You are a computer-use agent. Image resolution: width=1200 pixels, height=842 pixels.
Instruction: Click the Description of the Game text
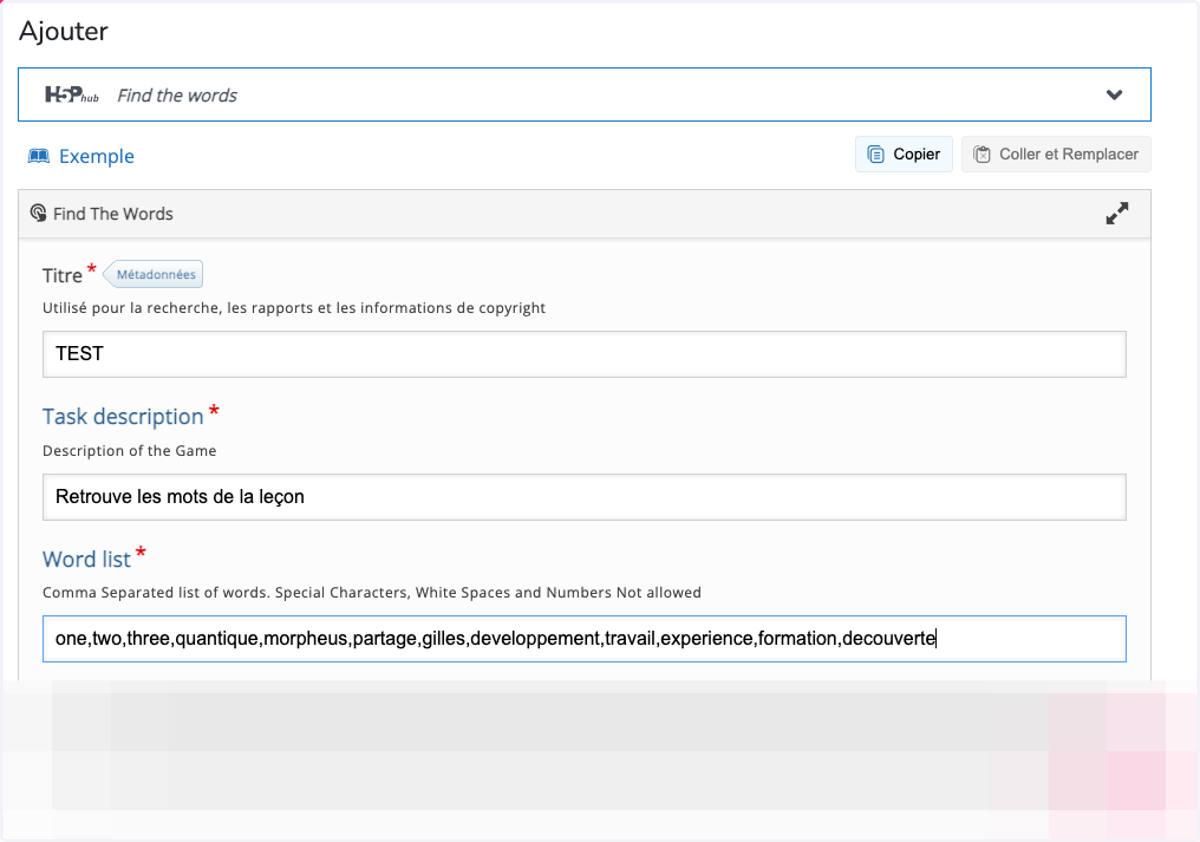tap(130, 451)
